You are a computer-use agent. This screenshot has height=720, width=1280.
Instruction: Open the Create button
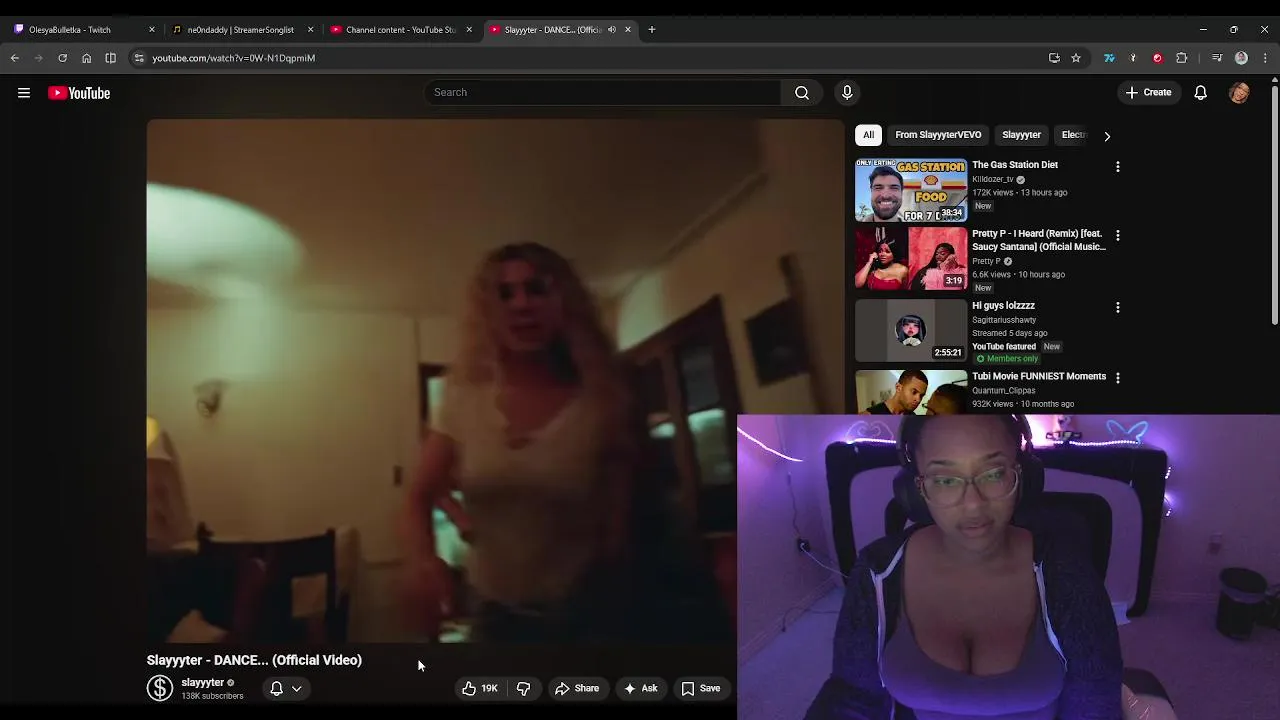pyautogui.click(x=1148, y=93)
